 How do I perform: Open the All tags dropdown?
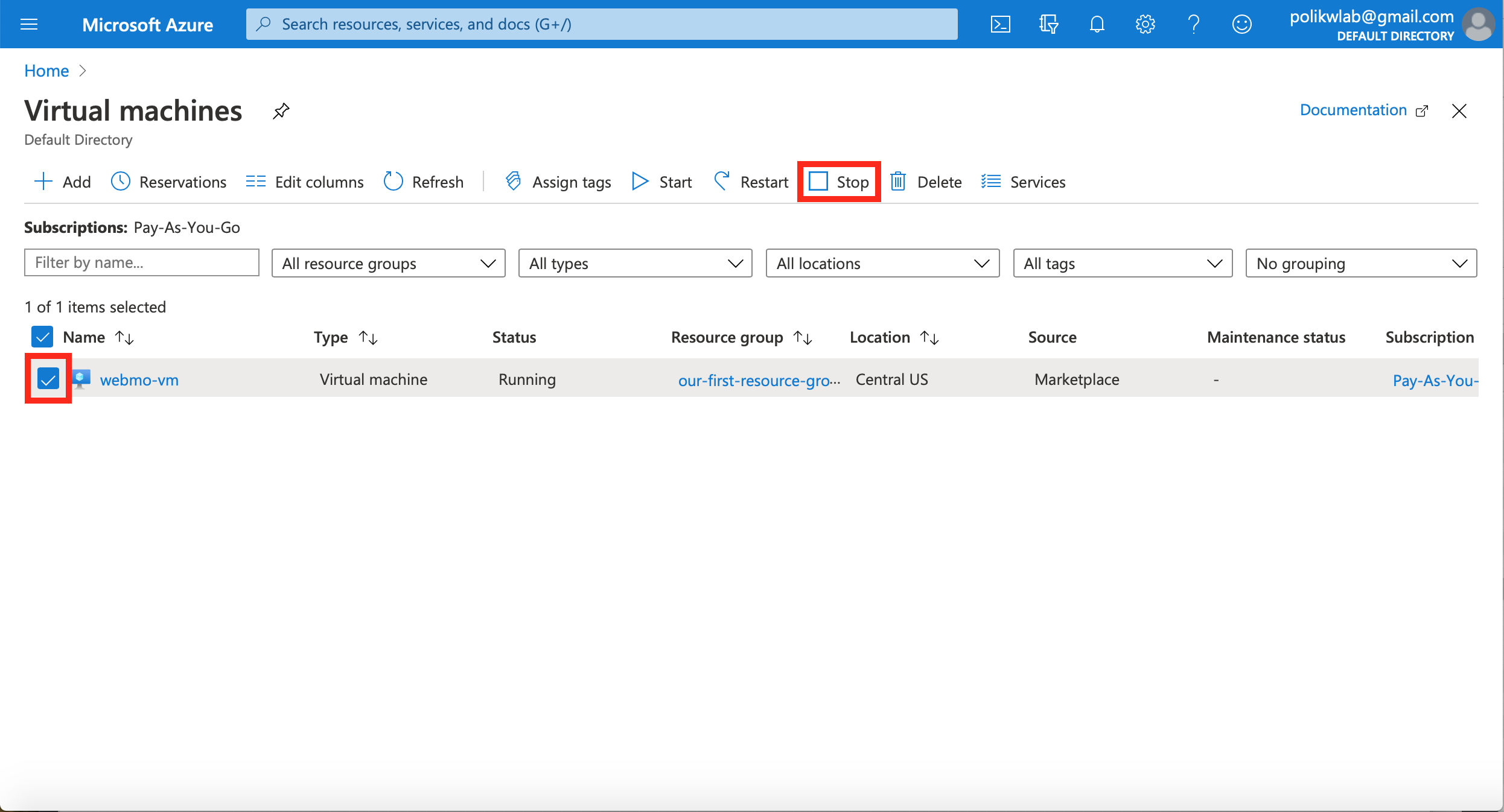[x=1122, y=263]
